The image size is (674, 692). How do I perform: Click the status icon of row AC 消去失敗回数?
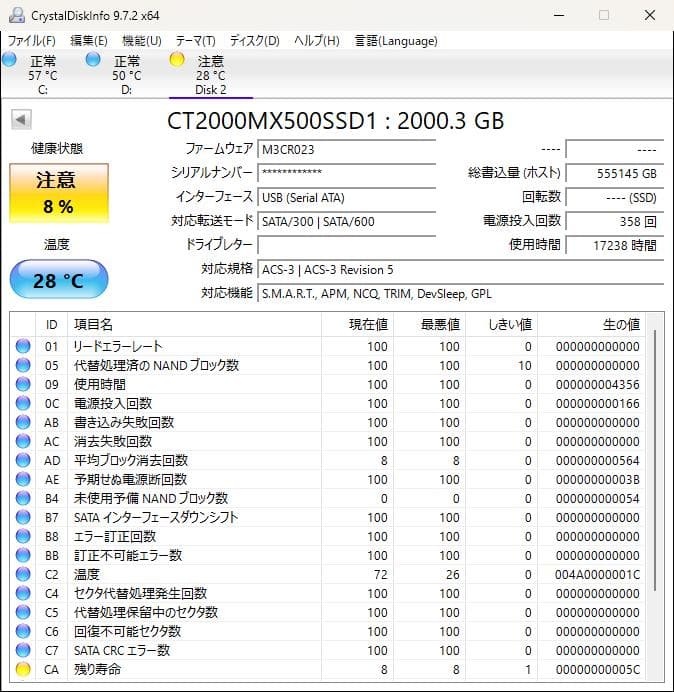(x=23, y=441)
